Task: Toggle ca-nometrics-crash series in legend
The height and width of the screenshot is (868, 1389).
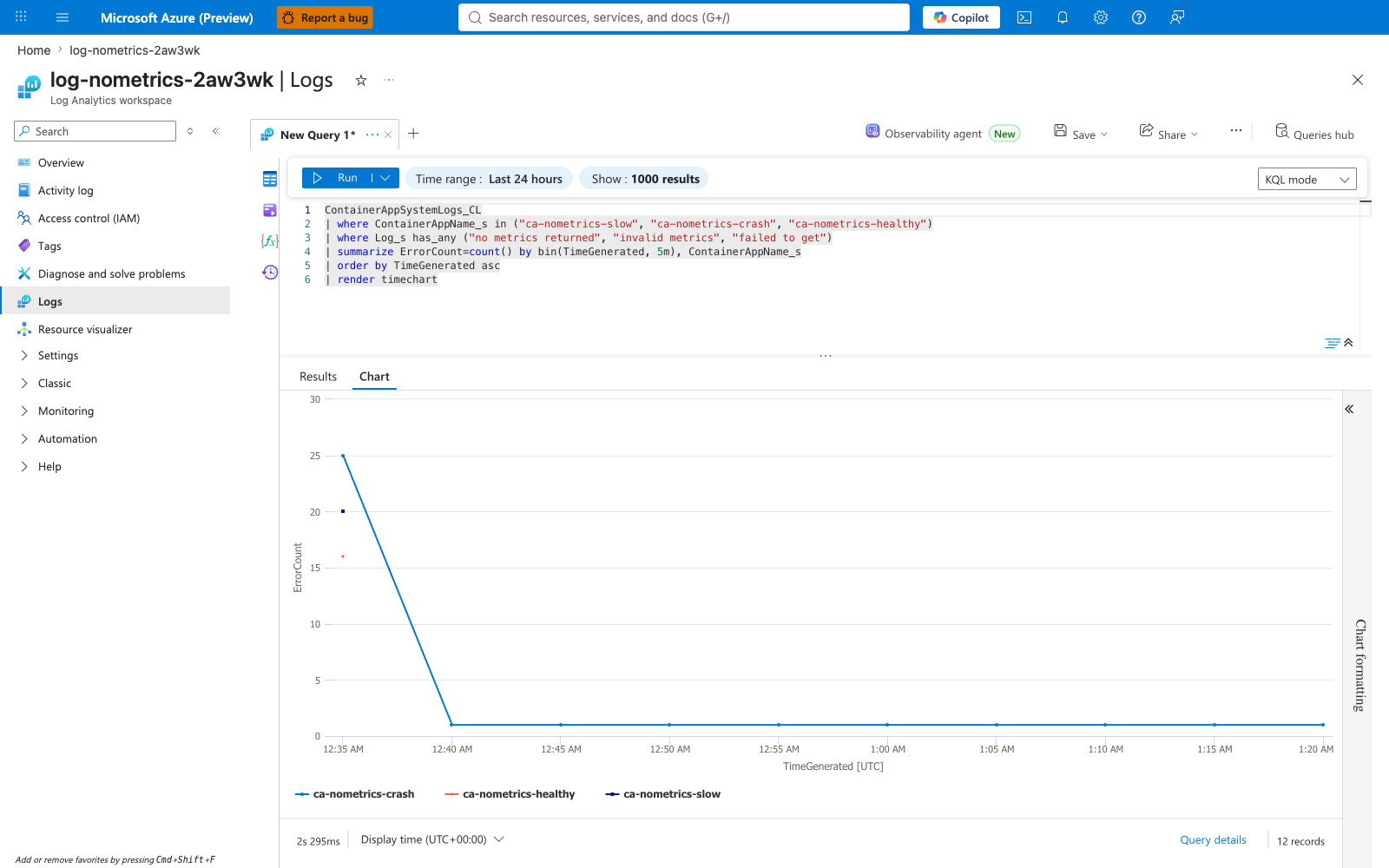Action: point(355,794)
